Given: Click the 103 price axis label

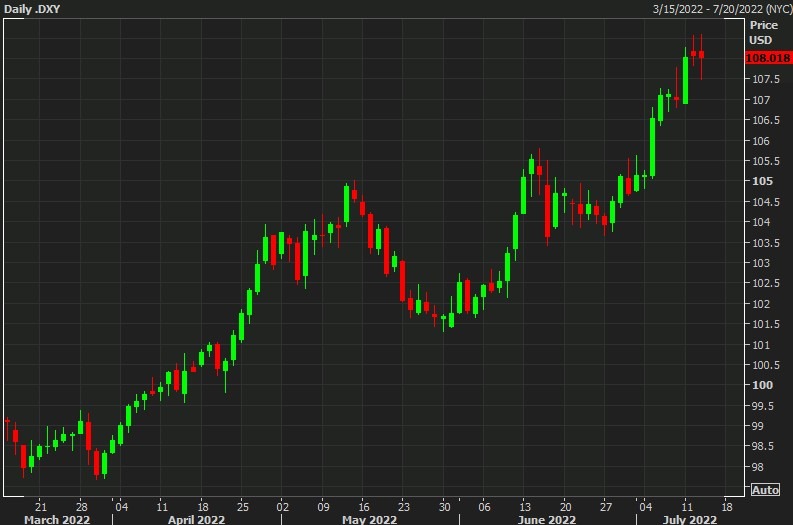Looking at the screenshot, I should point(761,263).
